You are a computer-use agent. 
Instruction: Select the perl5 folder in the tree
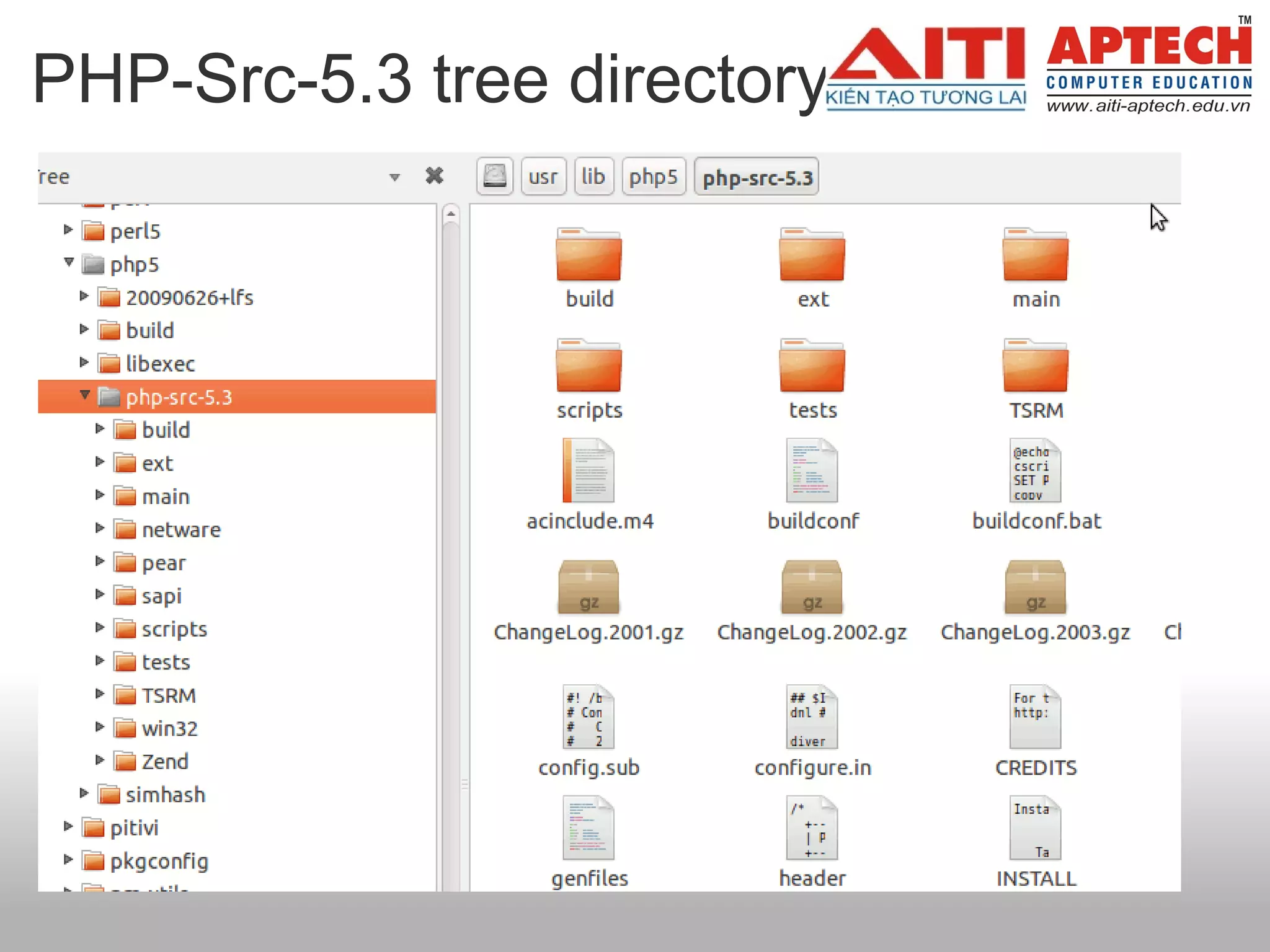(121, 231)
